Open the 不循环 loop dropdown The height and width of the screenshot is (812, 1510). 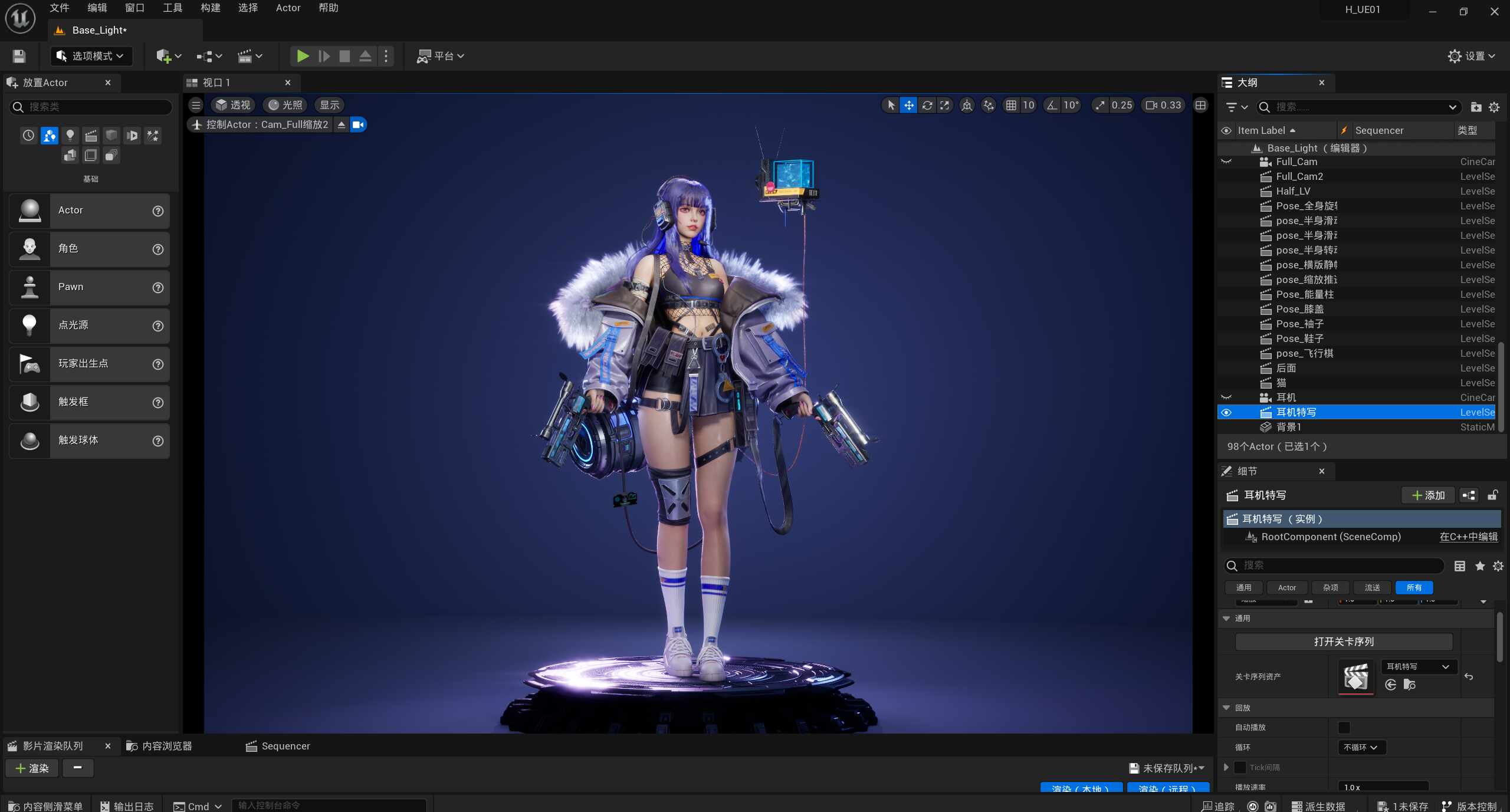pyautogui.click(x=1361, y=747)
